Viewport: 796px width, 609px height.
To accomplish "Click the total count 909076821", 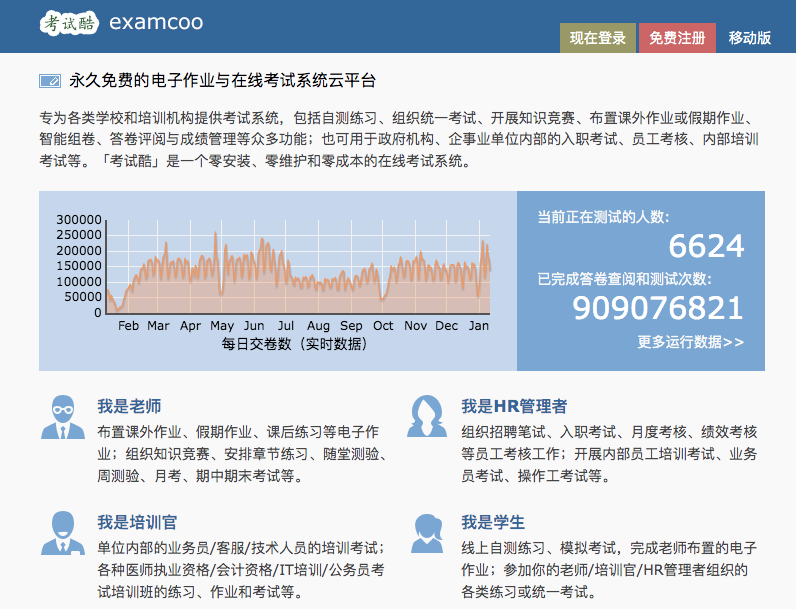I will pos(658,308).
